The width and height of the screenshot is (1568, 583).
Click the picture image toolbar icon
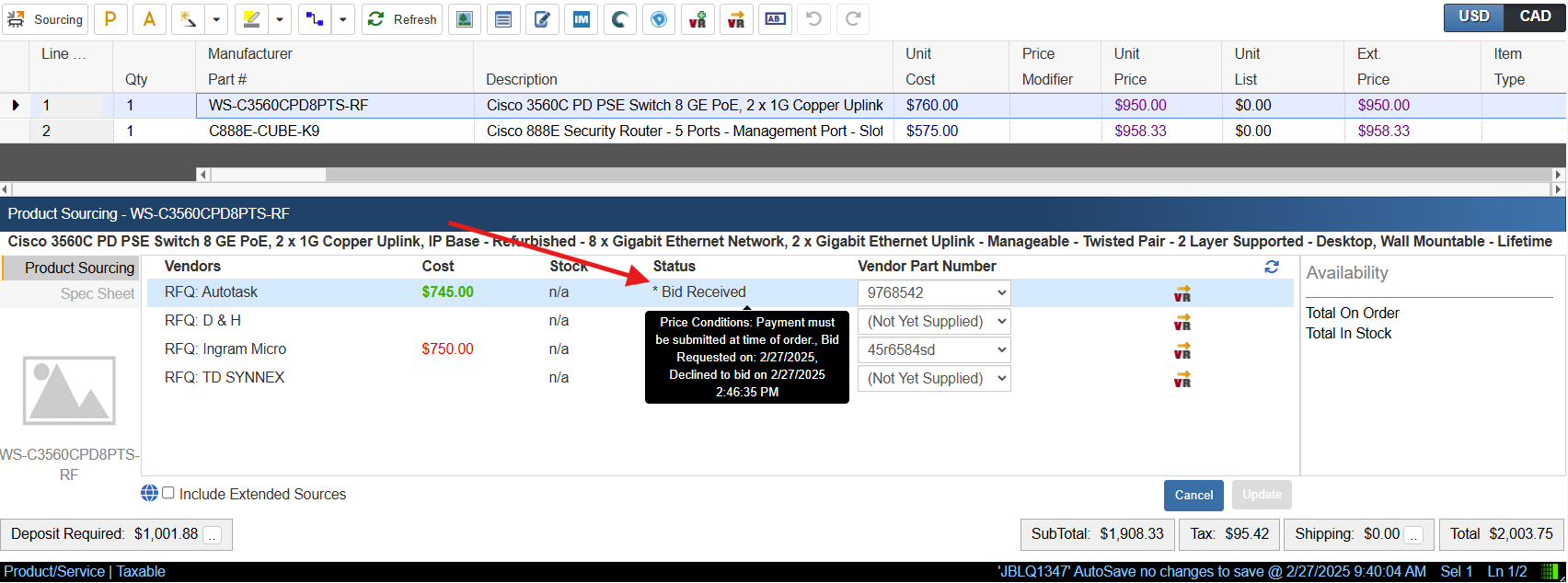point(465,19)
